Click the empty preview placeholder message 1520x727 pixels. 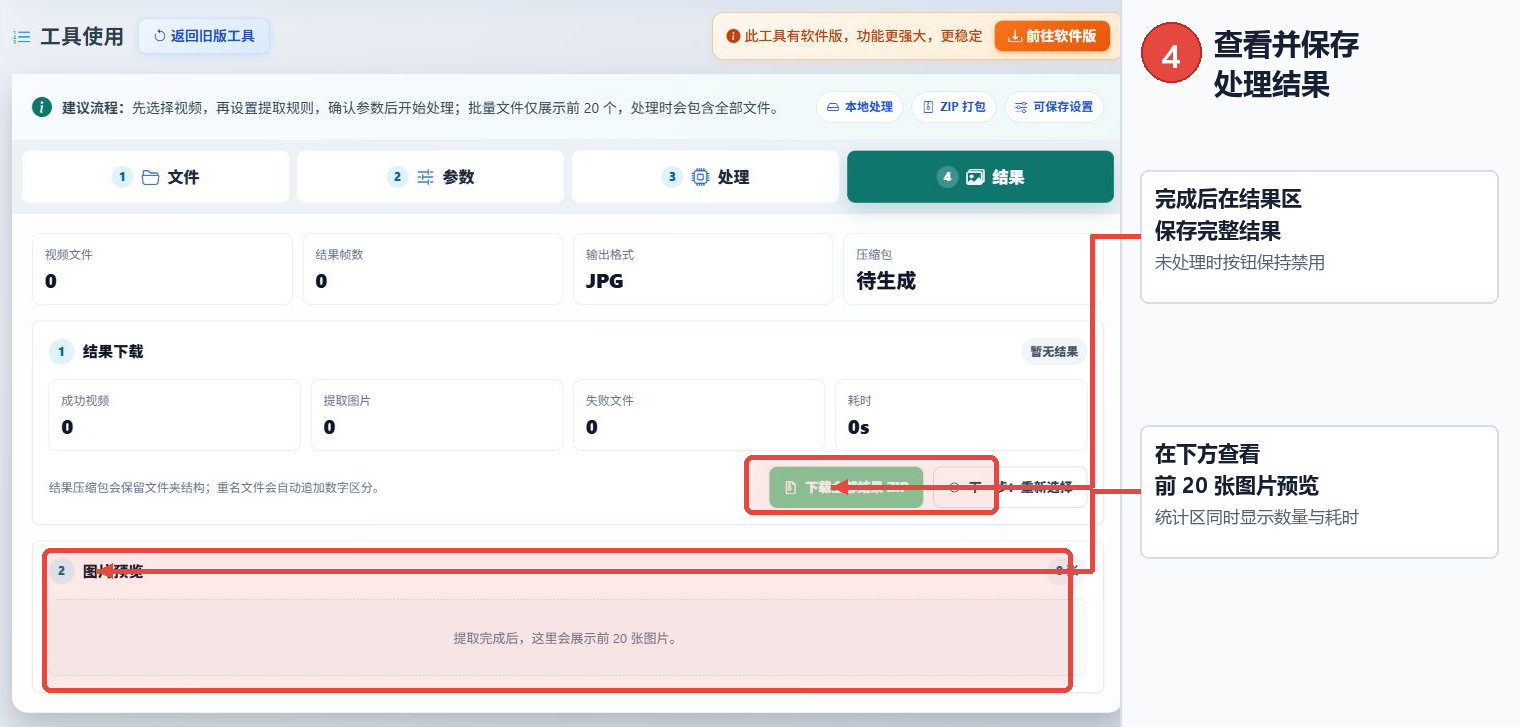coord(567,638)
